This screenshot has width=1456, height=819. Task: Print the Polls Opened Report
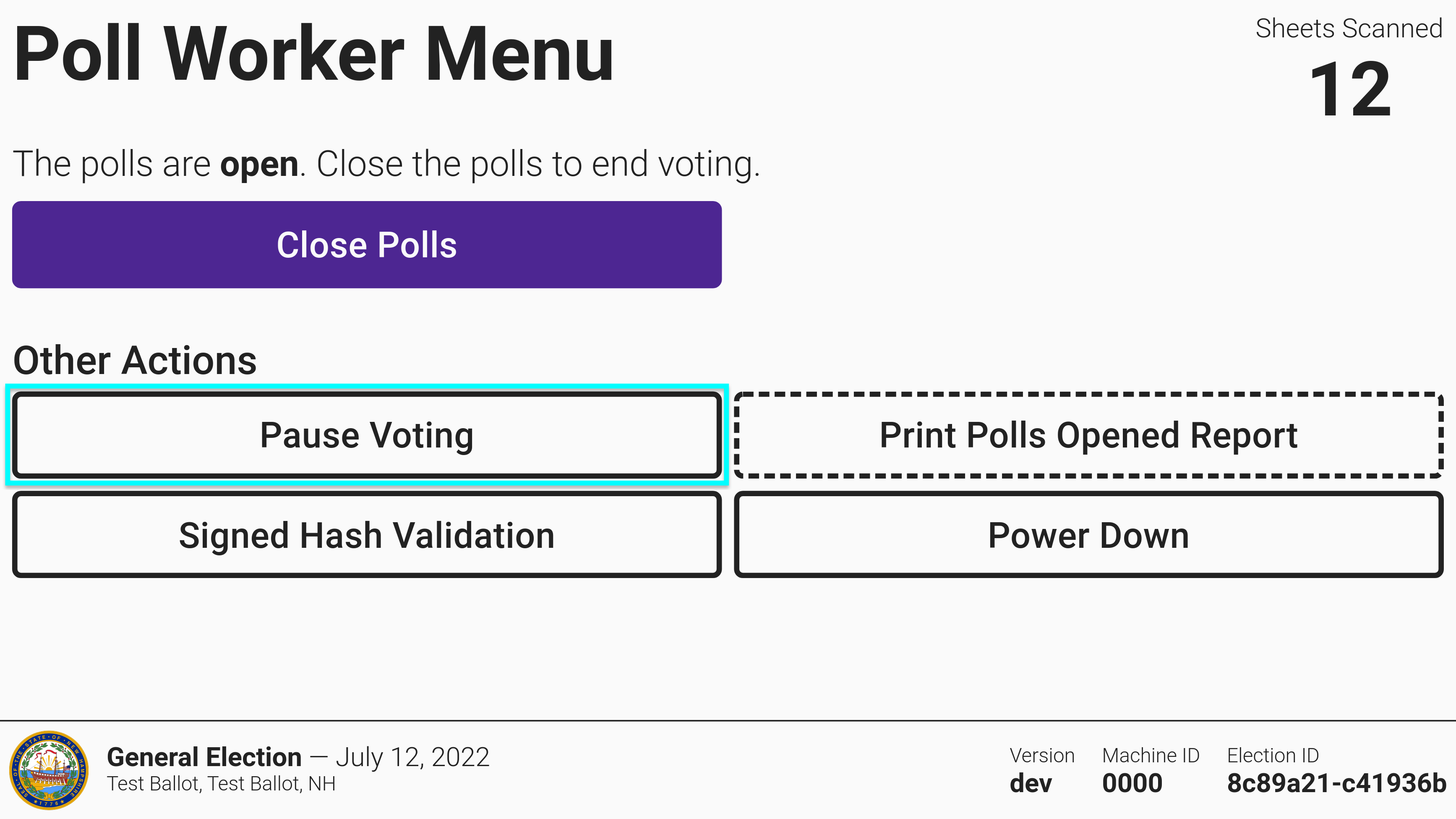tap(1088, 435)
